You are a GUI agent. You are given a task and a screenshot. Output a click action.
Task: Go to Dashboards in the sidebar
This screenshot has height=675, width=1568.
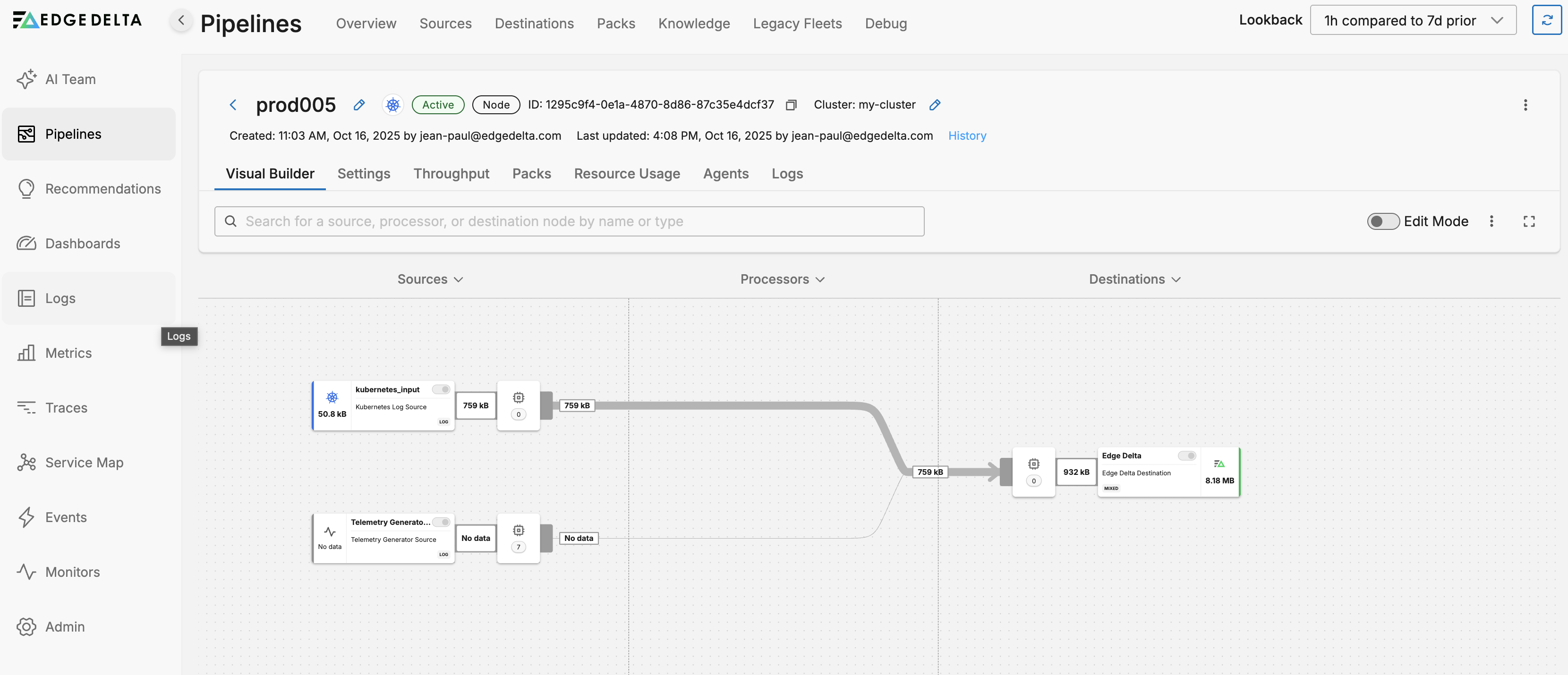pos(82,243)
